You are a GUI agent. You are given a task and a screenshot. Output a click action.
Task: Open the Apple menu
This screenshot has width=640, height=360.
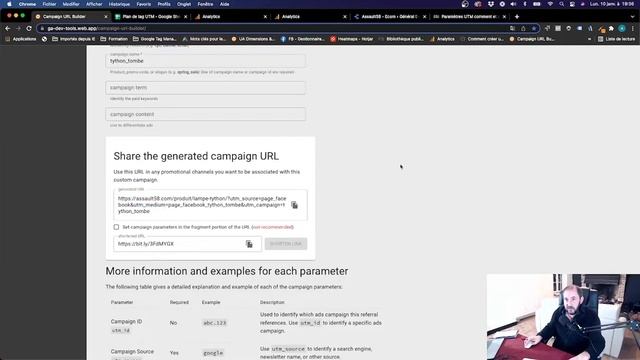[9, 4]
